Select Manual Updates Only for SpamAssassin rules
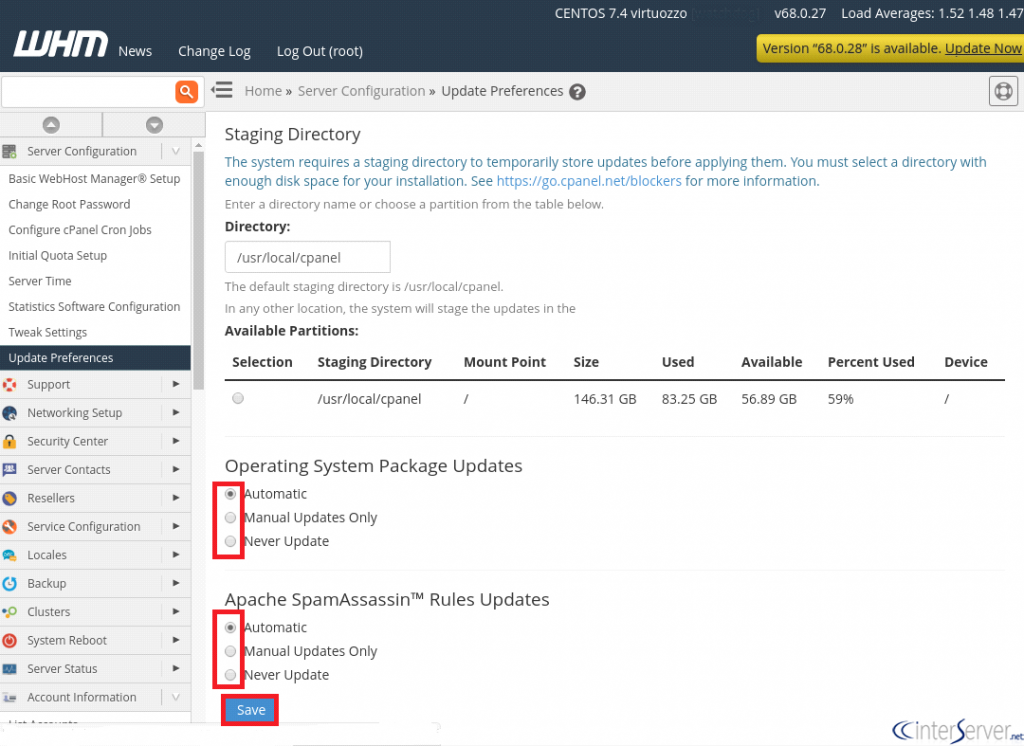 coord(231,651)
